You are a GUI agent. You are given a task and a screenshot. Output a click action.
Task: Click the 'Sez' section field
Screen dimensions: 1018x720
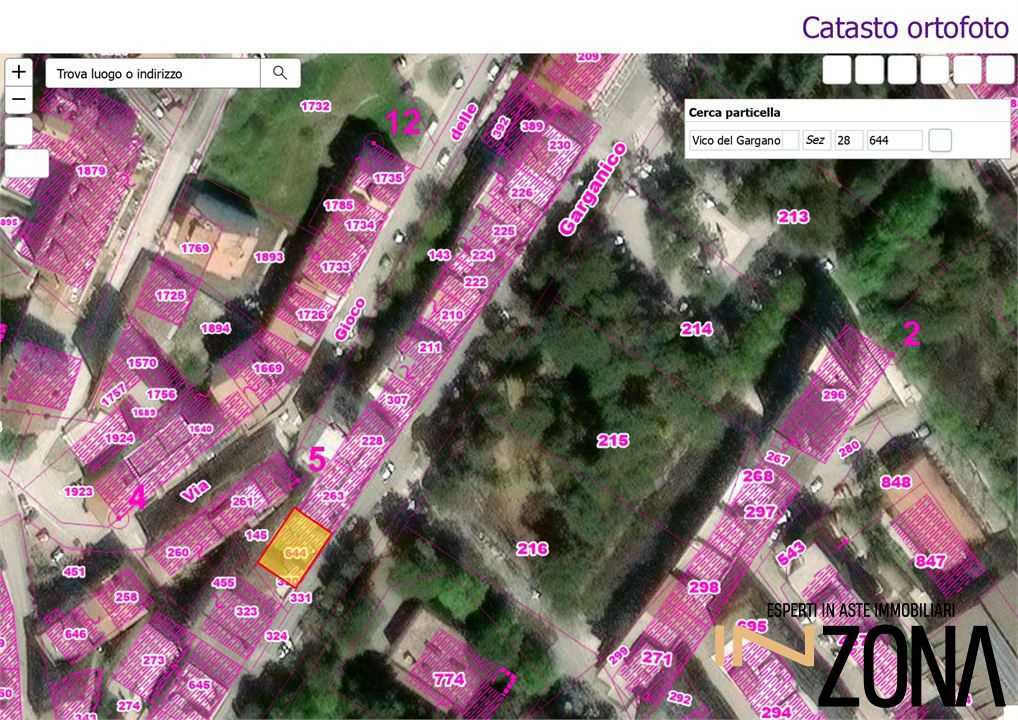point(816,140)
